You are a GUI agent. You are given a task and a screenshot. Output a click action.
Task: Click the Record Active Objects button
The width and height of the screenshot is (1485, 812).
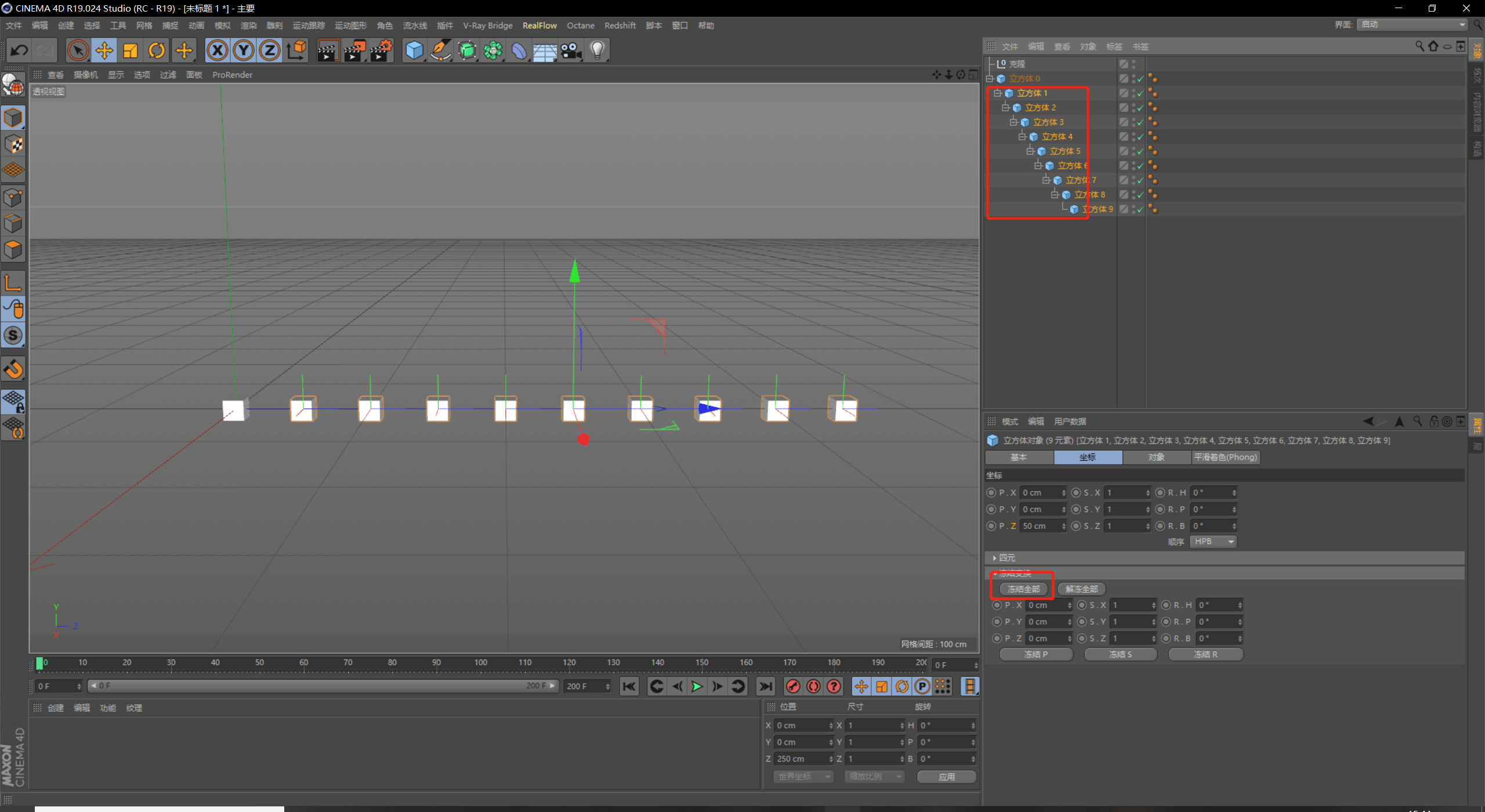point(793,687)
